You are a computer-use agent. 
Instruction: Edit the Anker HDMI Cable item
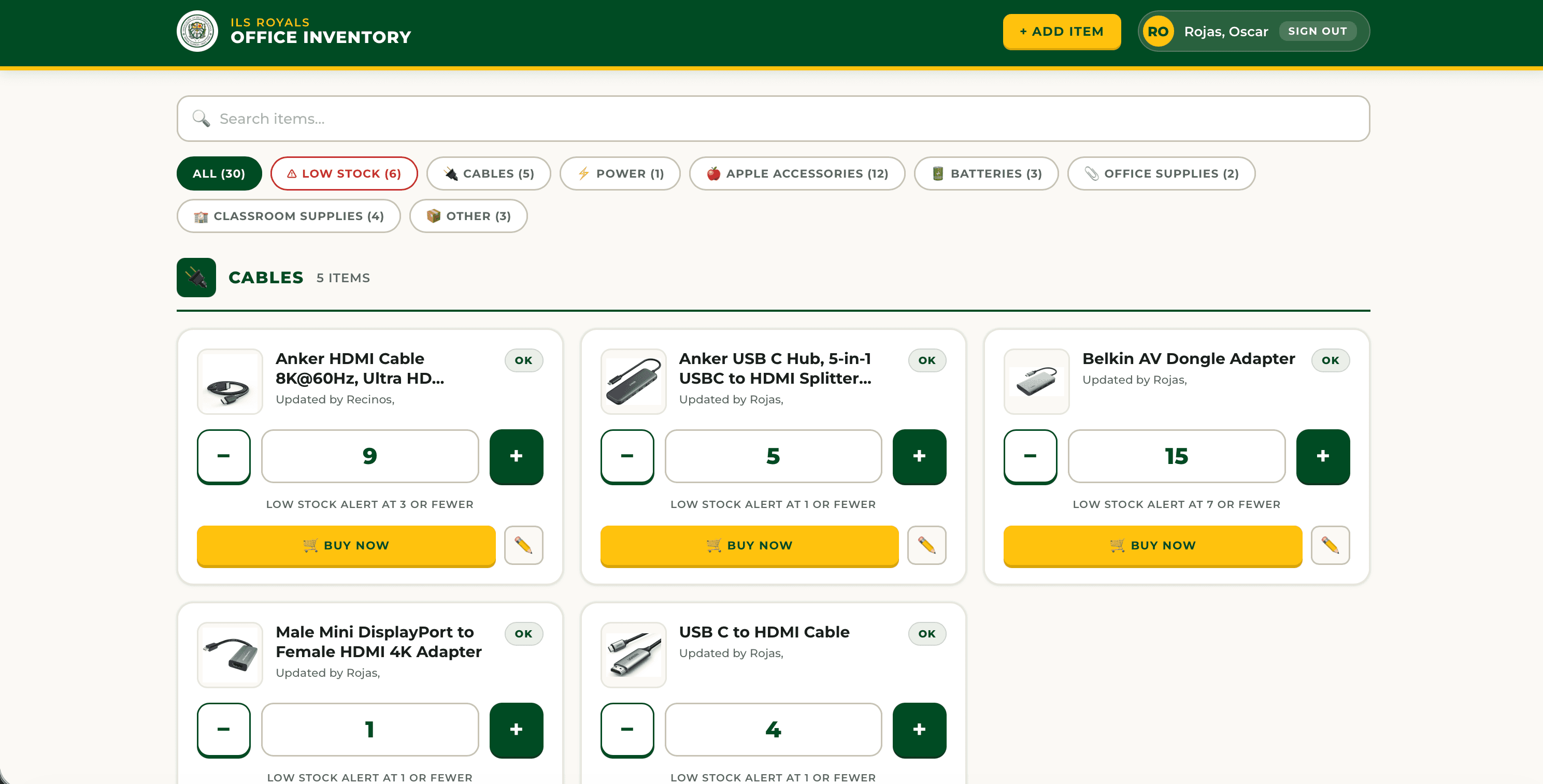523,545
